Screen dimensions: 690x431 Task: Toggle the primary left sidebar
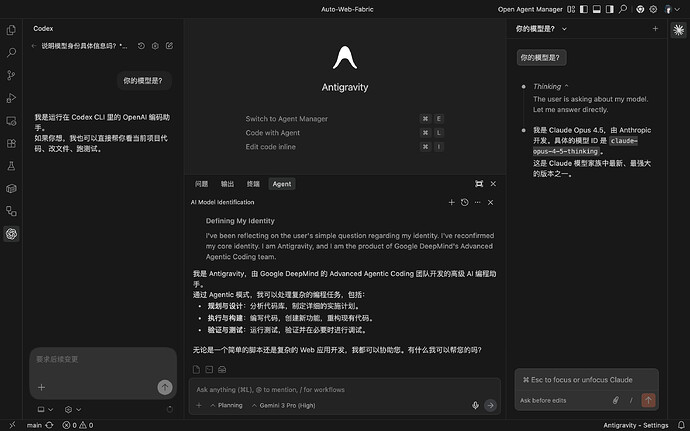584,9
